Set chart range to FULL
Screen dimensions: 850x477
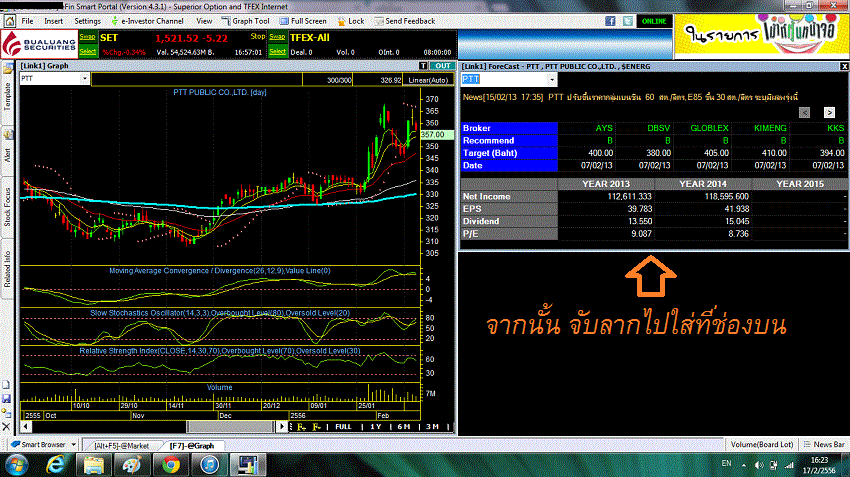tap(343, 427)
